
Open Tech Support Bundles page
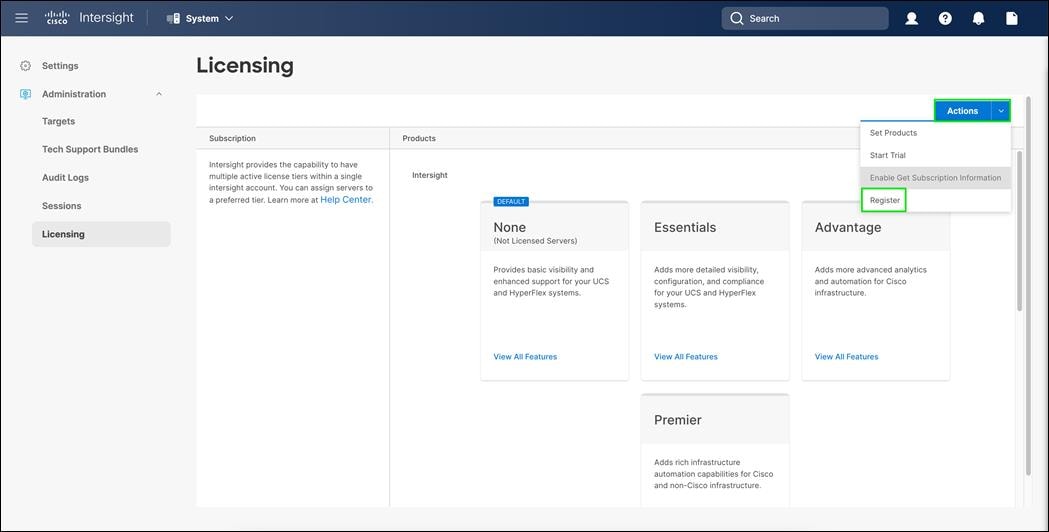coord(90,149)
